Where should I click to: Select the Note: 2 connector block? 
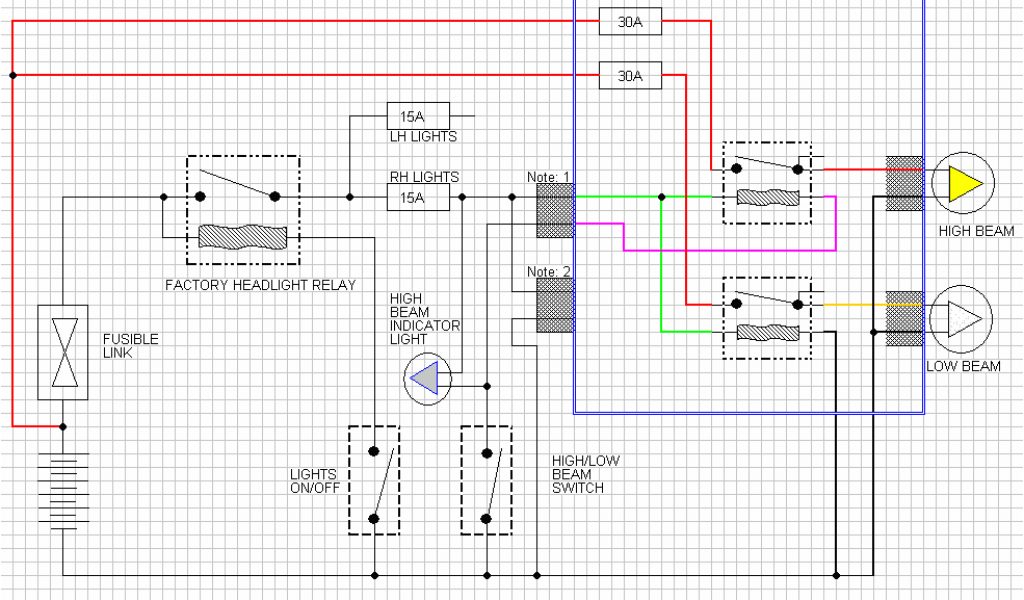click(x=555, y=305)
